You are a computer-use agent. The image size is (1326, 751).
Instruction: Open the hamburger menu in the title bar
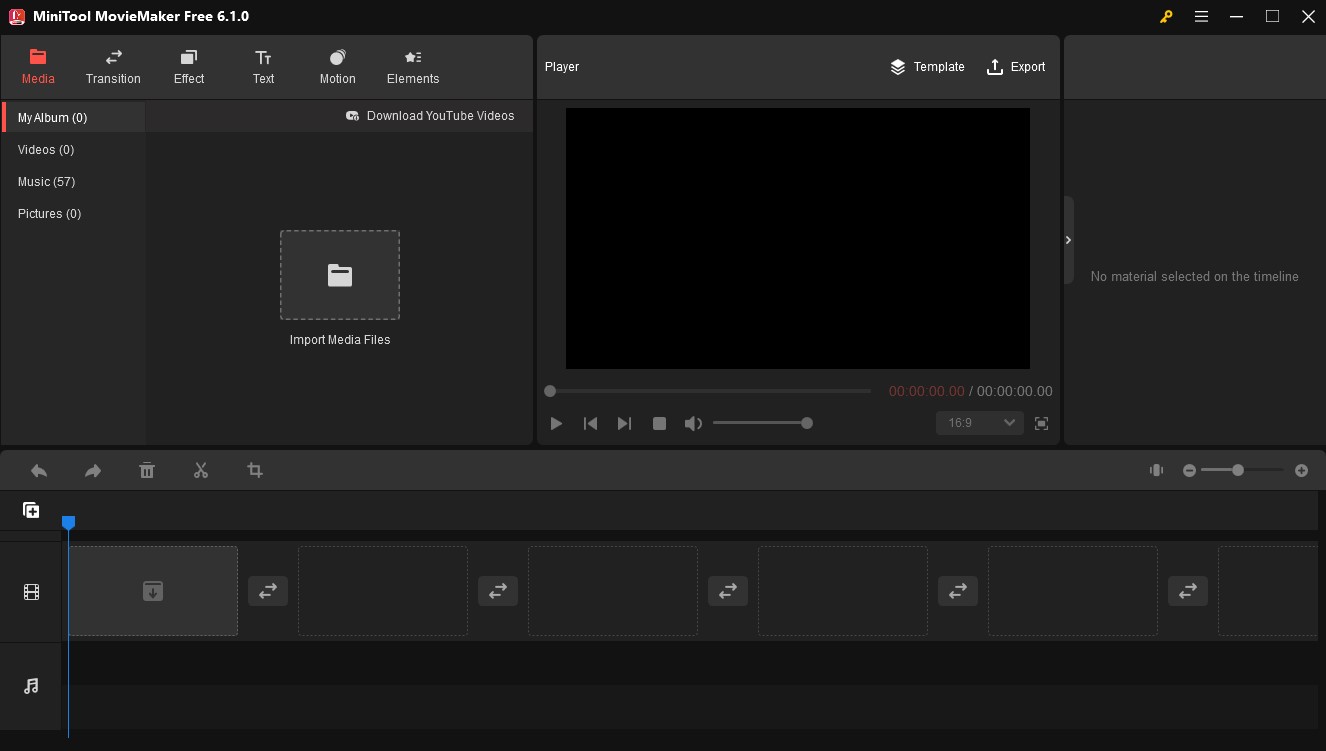tap(1201, 16)
